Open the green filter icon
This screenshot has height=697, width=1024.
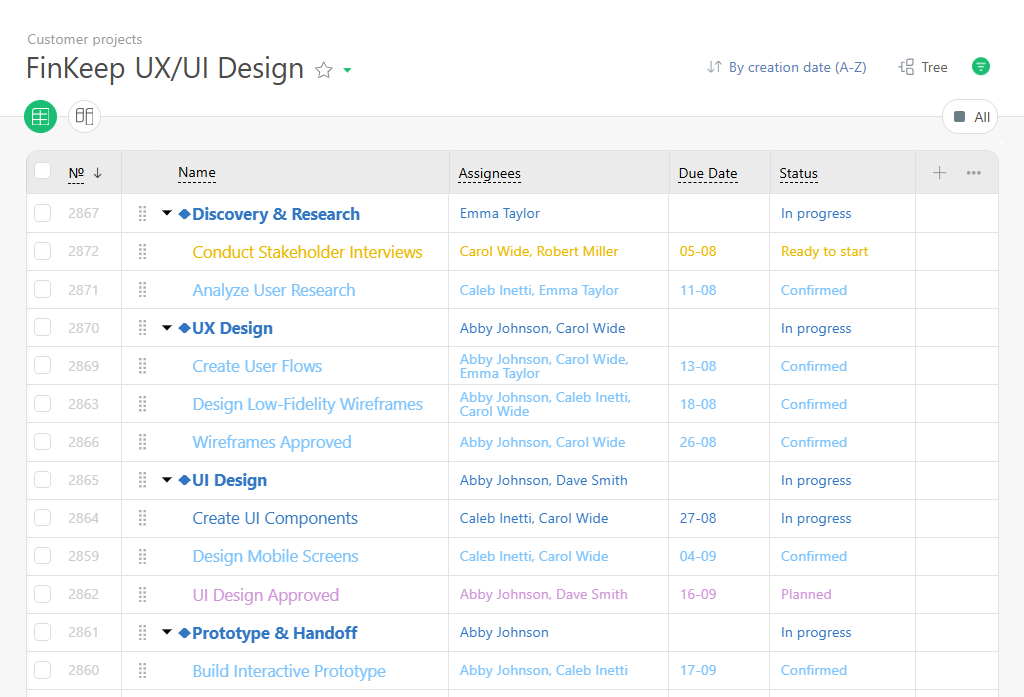[980, 67]
